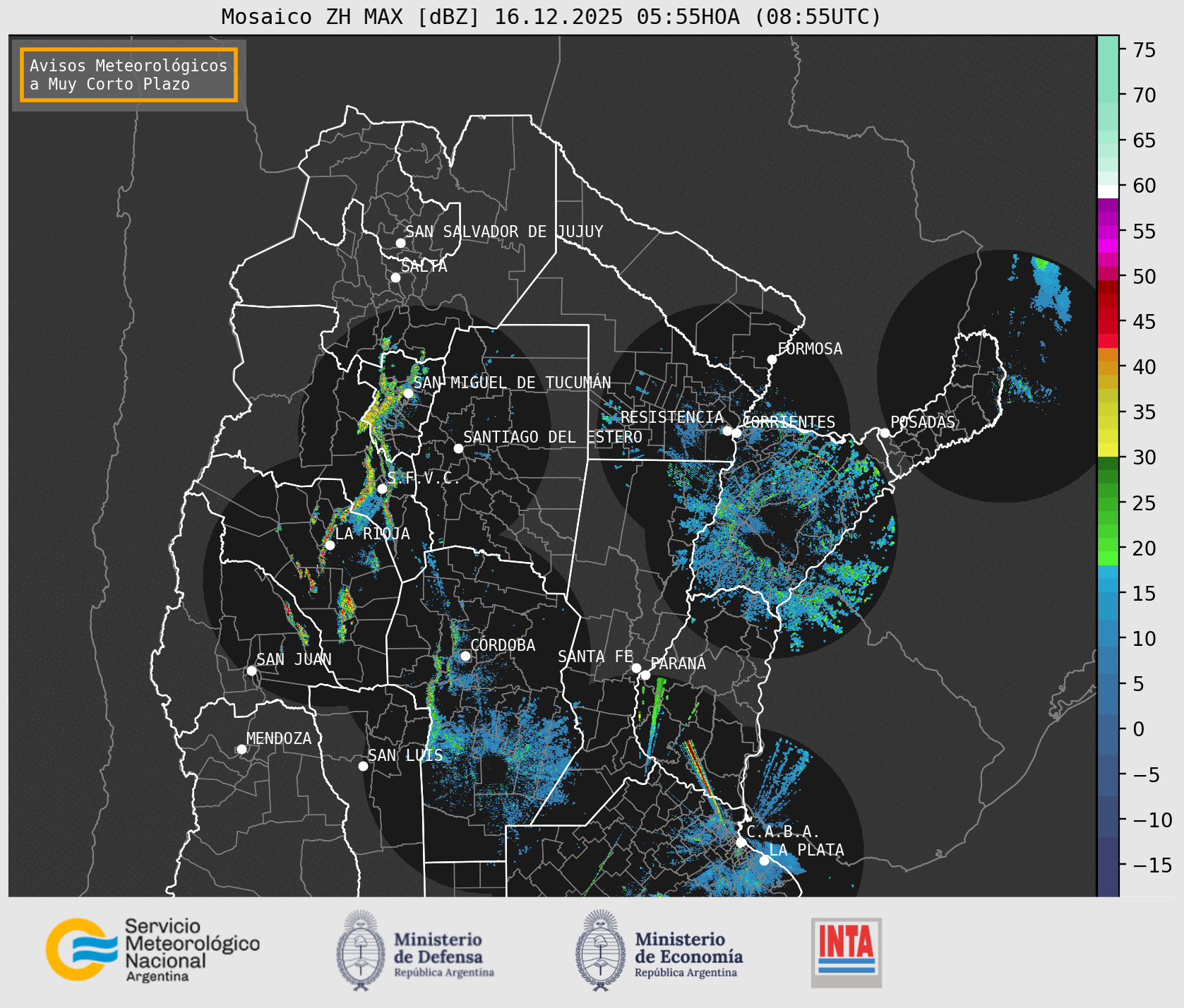The height and width of the screenshot is (1008, 1184).
Task: Click the FORMOSA label text
Action: click(x=810, y=349)
